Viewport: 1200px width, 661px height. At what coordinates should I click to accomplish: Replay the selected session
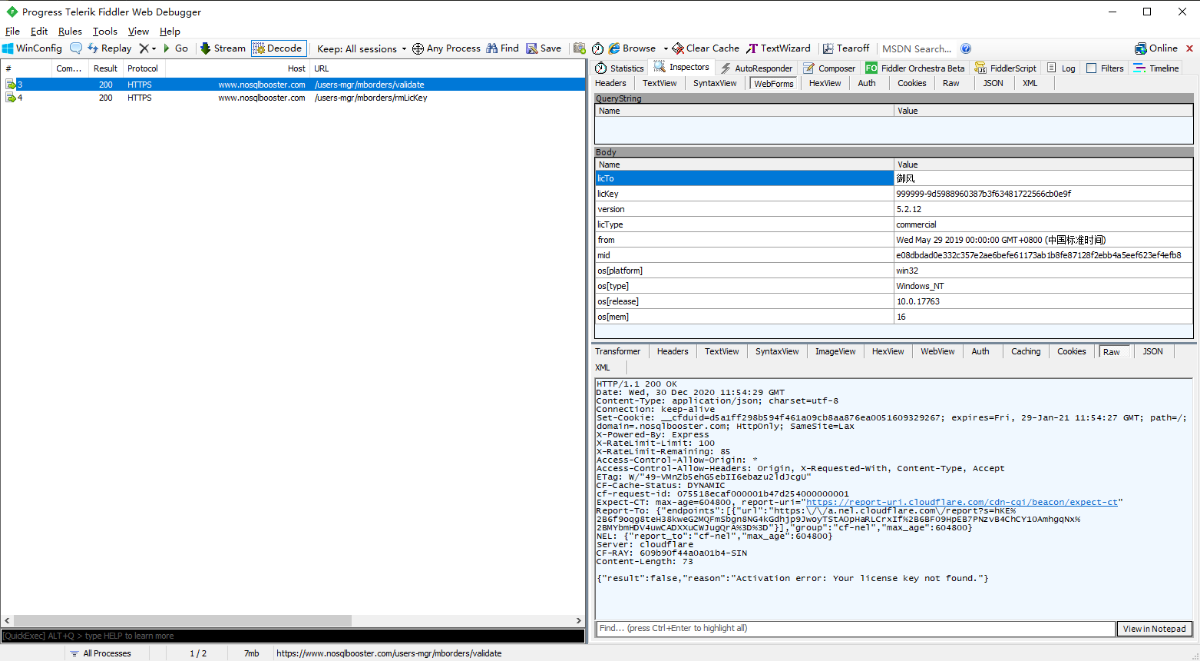click(x=109, y=48)
